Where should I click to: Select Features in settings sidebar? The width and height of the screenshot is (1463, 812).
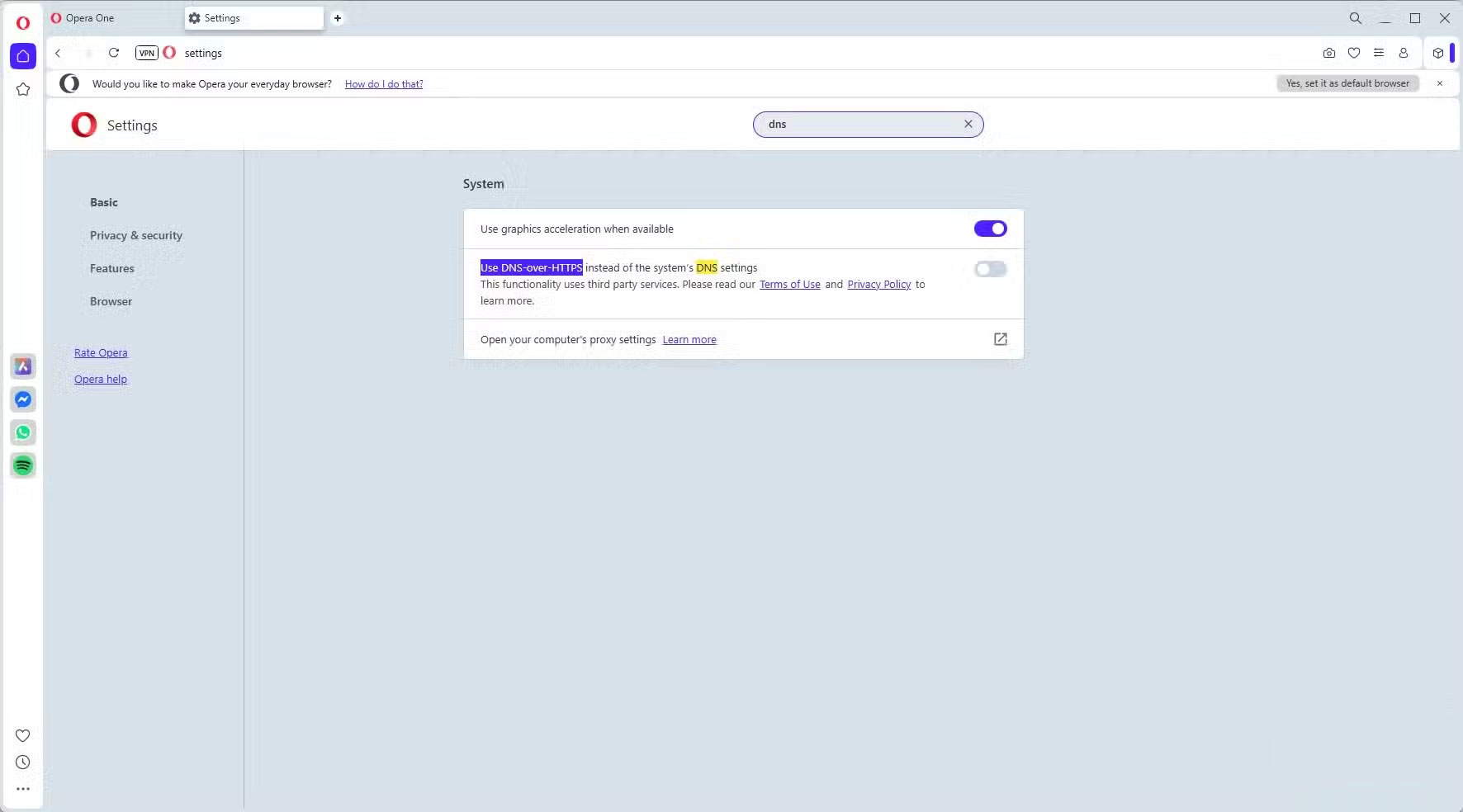tap(112, 268)
